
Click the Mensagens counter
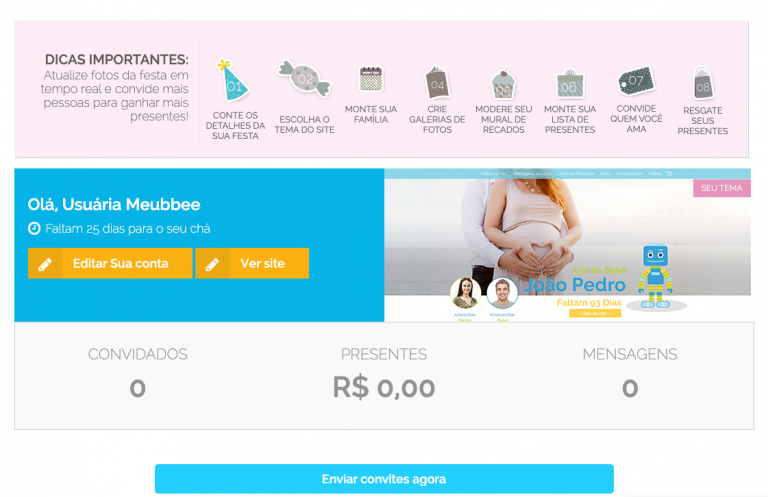[x=630, y=373]
